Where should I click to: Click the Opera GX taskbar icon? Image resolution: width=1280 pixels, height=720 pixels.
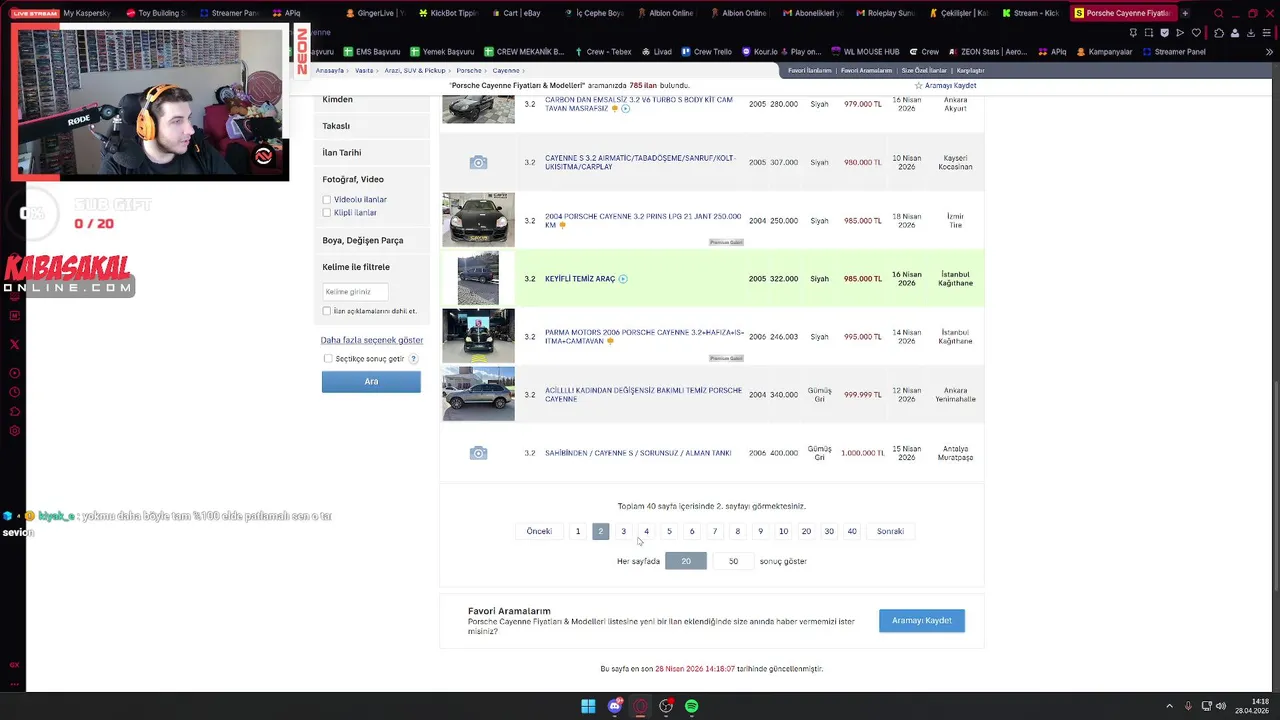(640, 707)
